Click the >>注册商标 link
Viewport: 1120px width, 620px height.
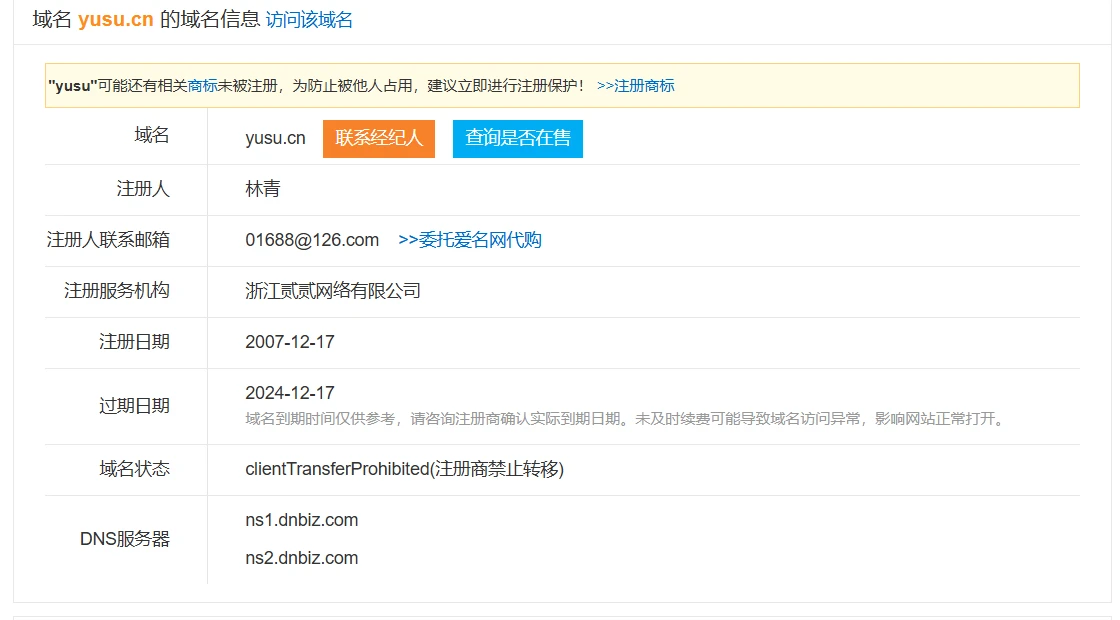point(635,86)
